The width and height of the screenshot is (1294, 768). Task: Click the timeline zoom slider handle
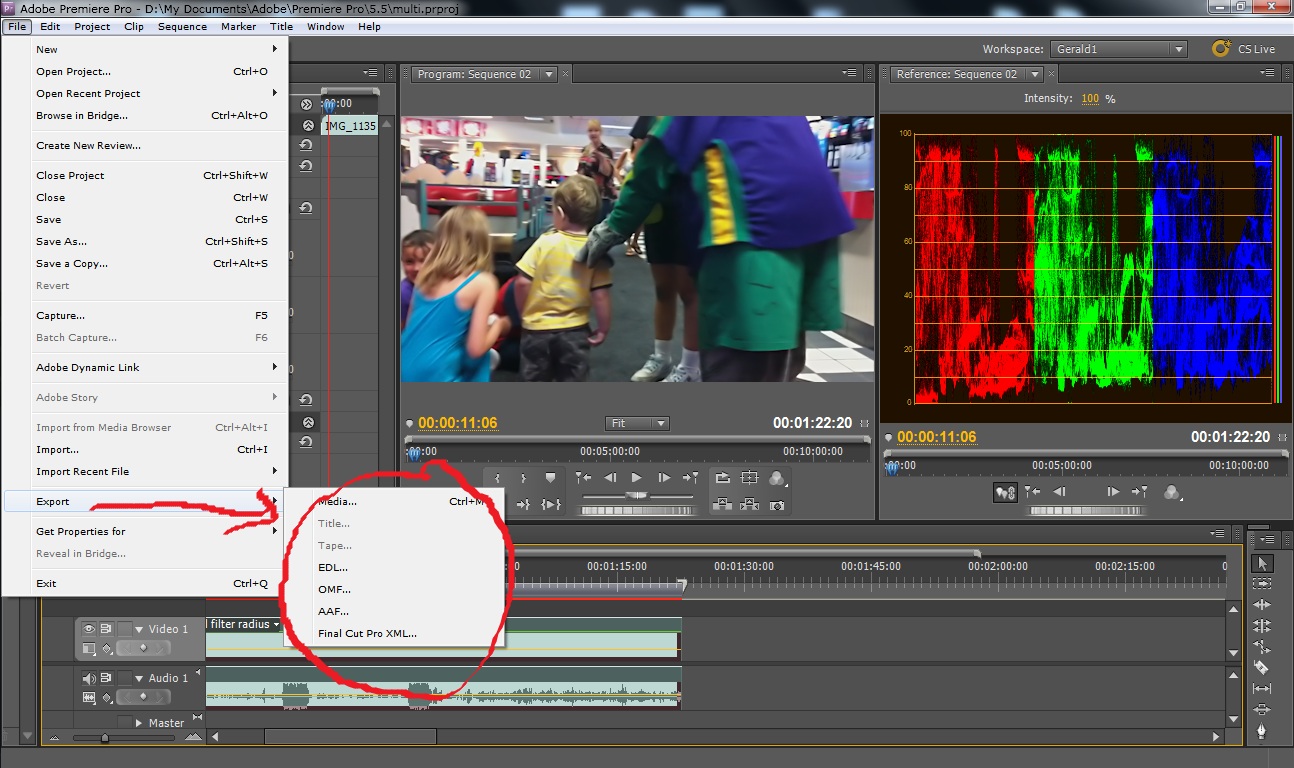point(105,738)
